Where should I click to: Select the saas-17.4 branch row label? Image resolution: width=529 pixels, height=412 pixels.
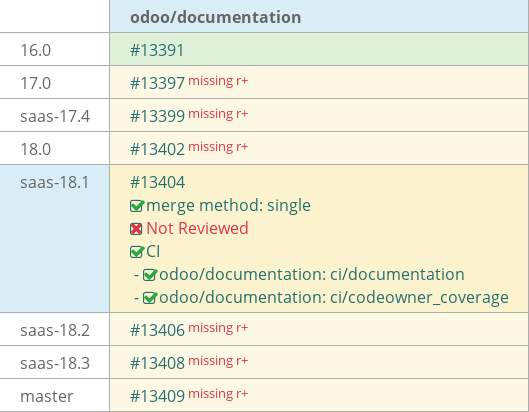pos(55,116)
